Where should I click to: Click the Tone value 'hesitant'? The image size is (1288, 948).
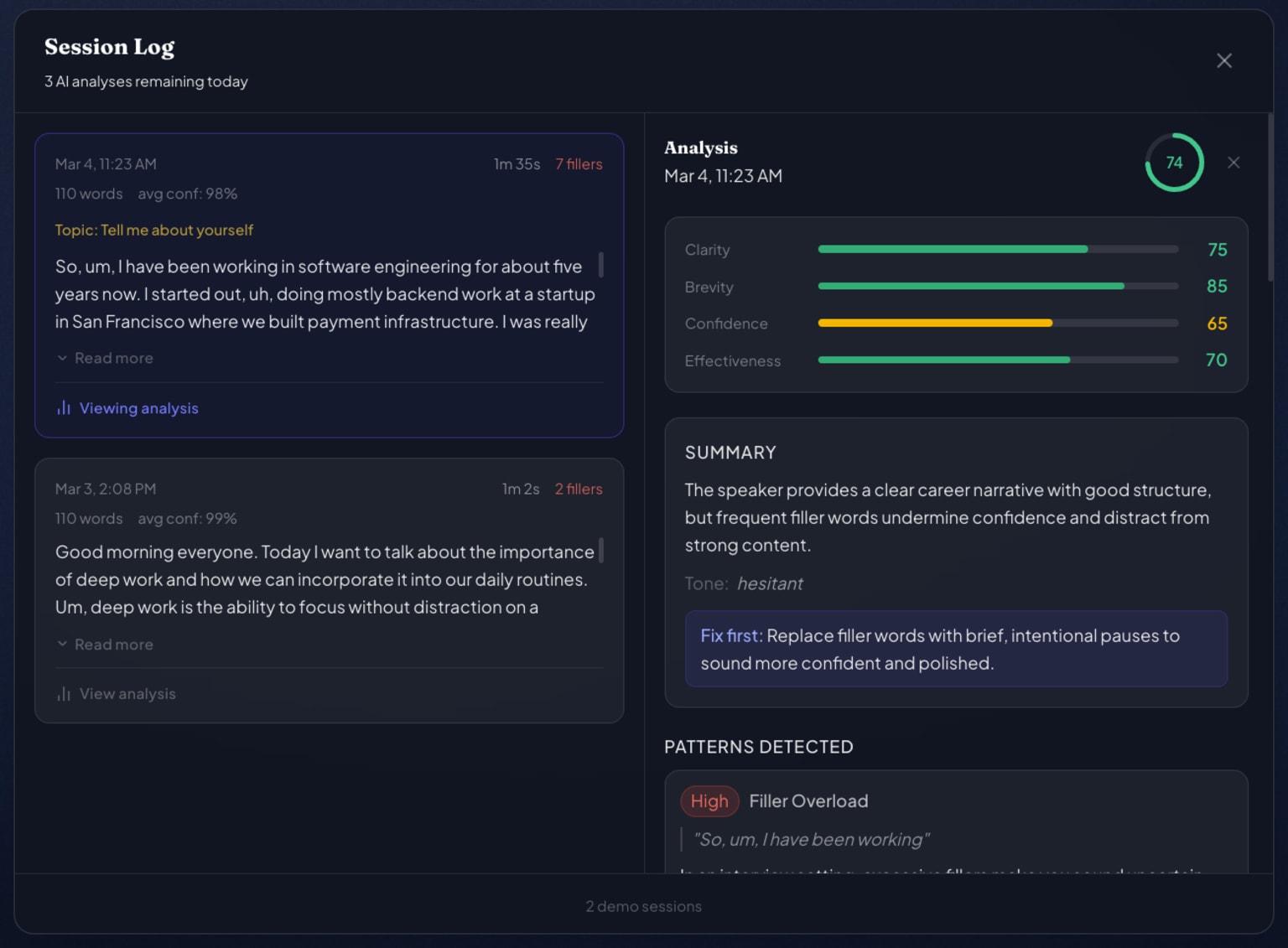click(x=770, y=583)
